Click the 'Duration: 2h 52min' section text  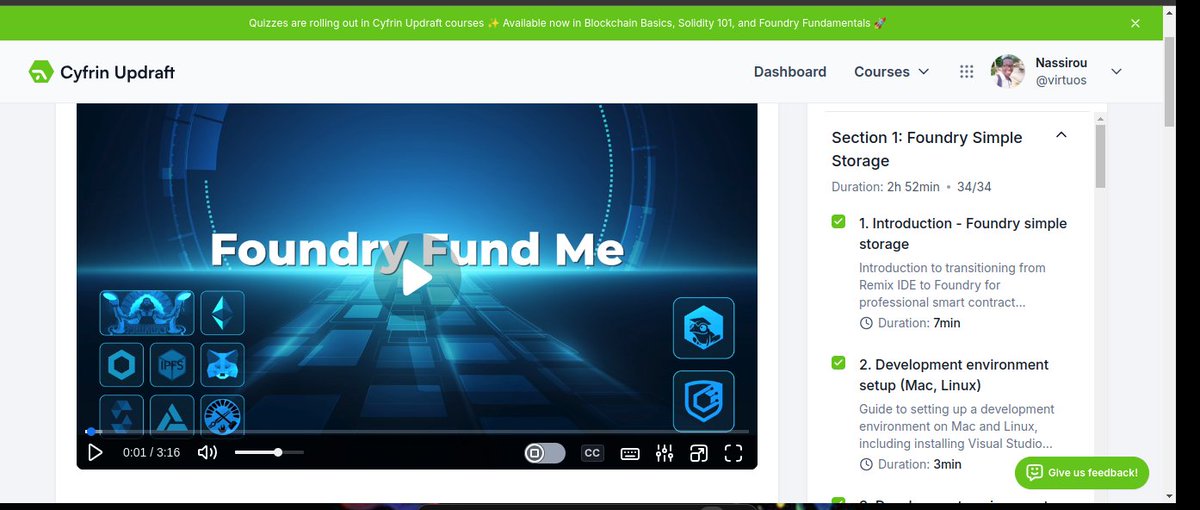(885, 187)
